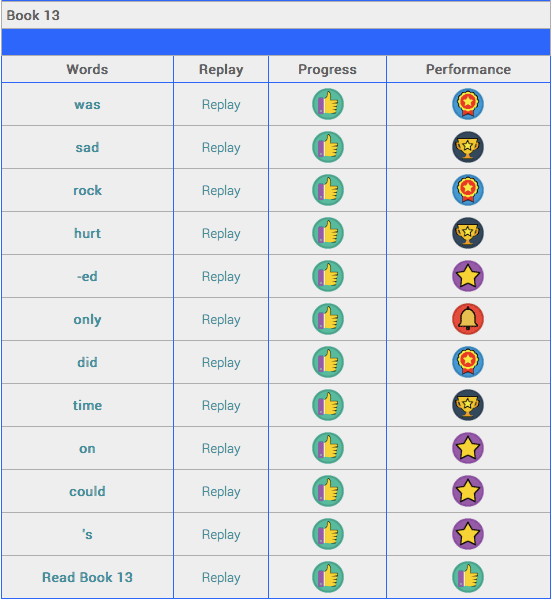Click the medal badge icon for 'was'

[x=467, y=104]
